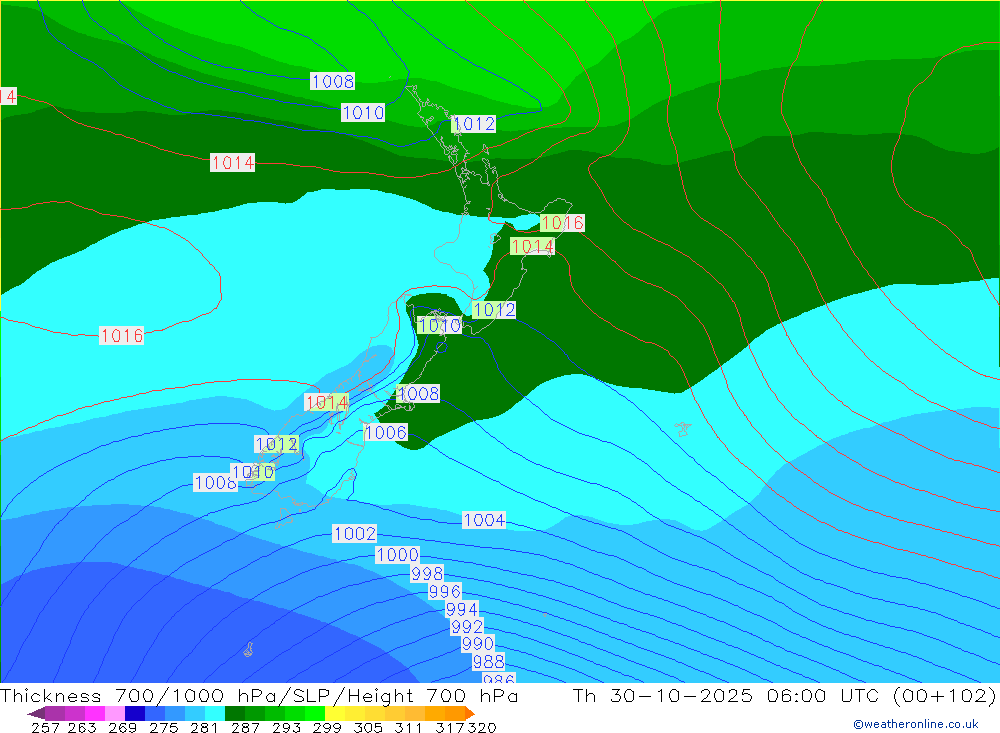Click the legend value 281
The image size is (1000, 733).
pyautogui.click(x=204, y=727)
